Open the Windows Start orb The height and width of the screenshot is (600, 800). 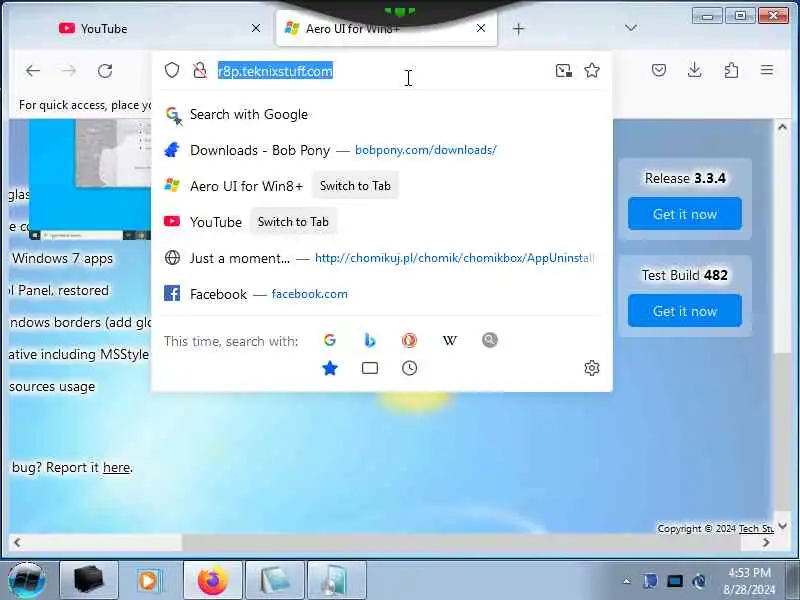[x=27, y=580]
